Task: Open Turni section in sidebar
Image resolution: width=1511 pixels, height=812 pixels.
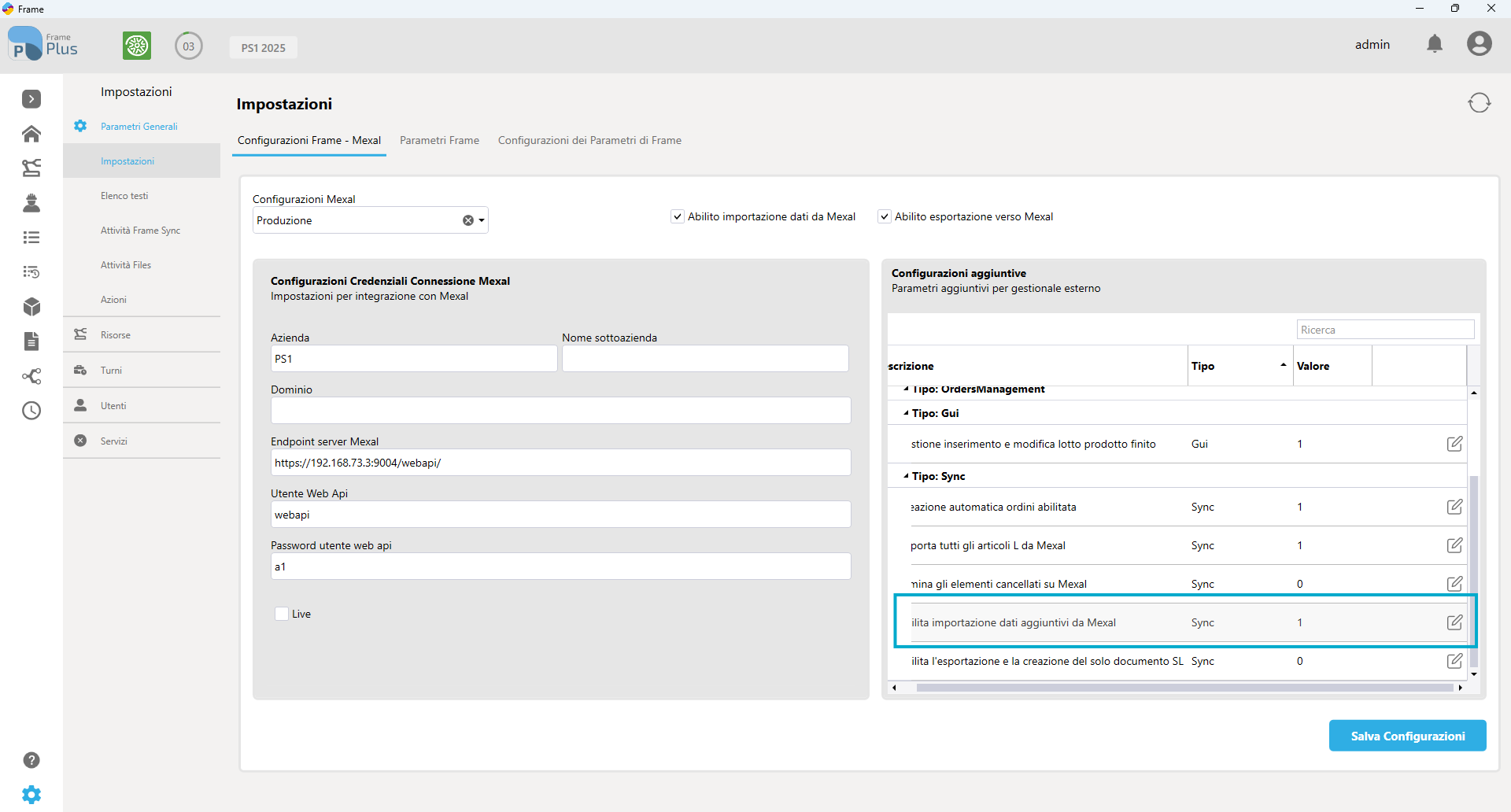Action: [x=142, y=370]
